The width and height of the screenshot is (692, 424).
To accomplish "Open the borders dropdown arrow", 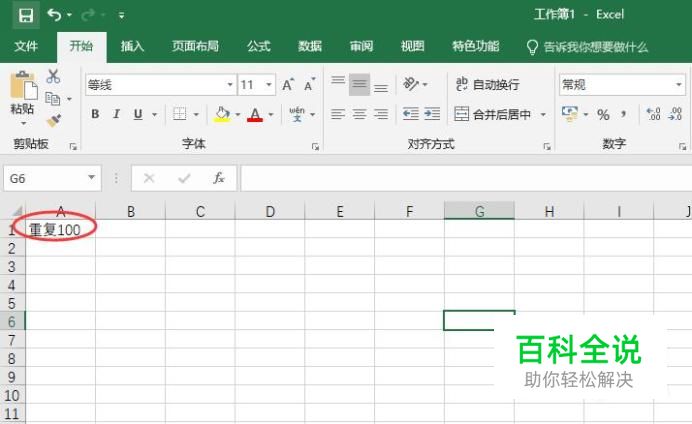I will (x=196, y=115).
